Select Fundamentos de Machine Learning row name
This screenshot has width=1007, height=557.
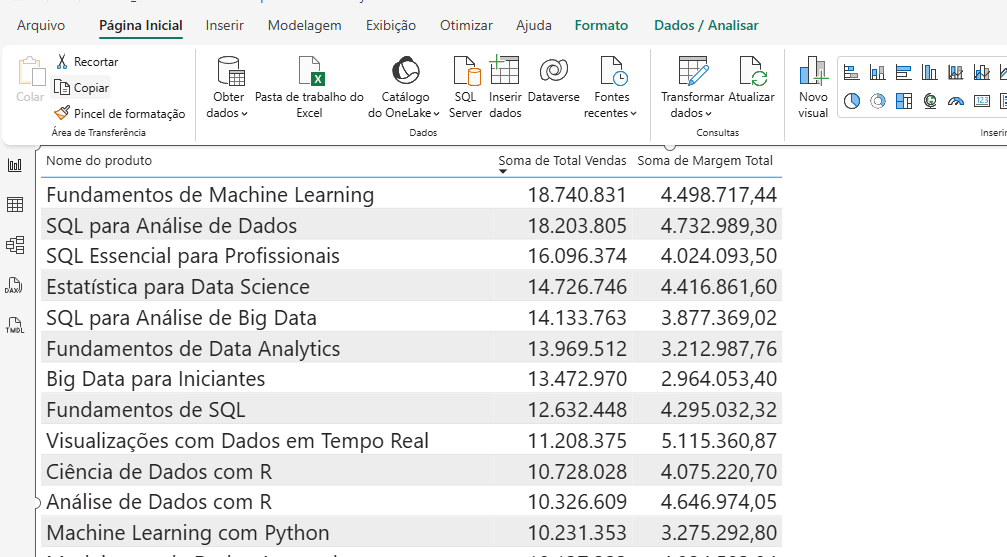210,195
